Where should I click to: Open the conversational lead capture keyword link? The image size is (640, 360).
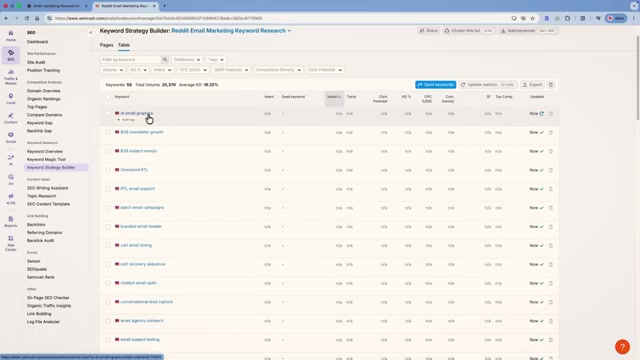coord(147,302)
